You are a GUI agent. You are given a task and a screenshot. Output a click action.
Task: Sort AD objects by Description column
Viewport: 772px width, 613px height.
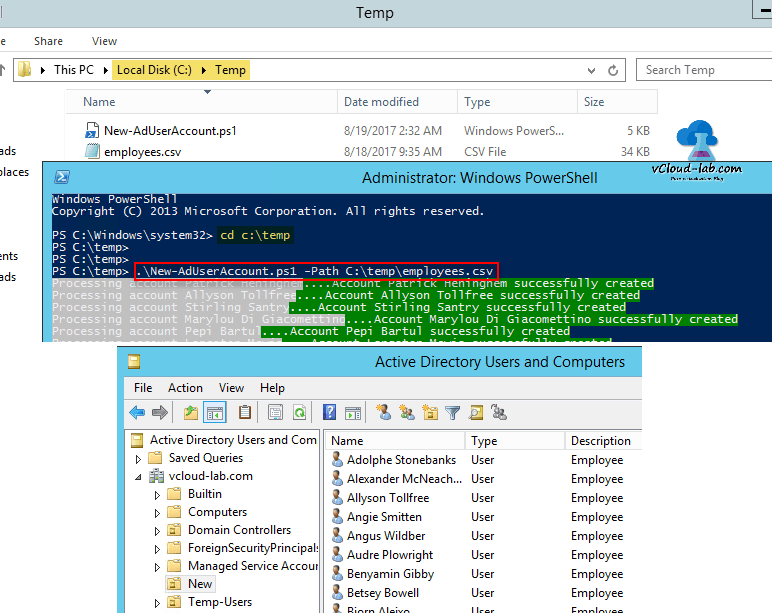603,441
